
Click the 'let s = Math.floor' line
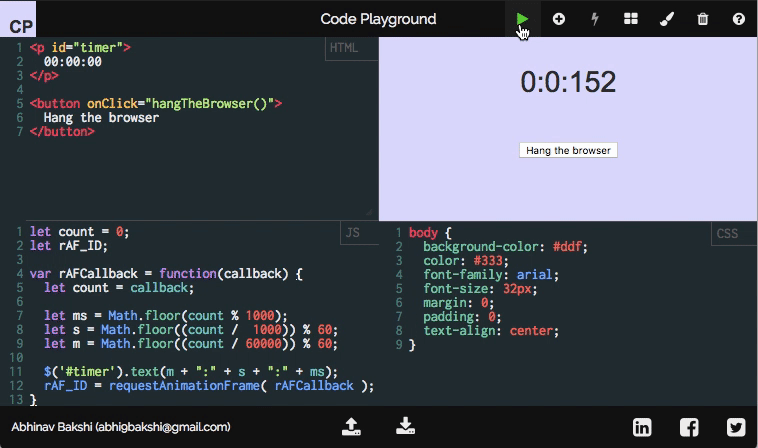(x=191, y=330)
